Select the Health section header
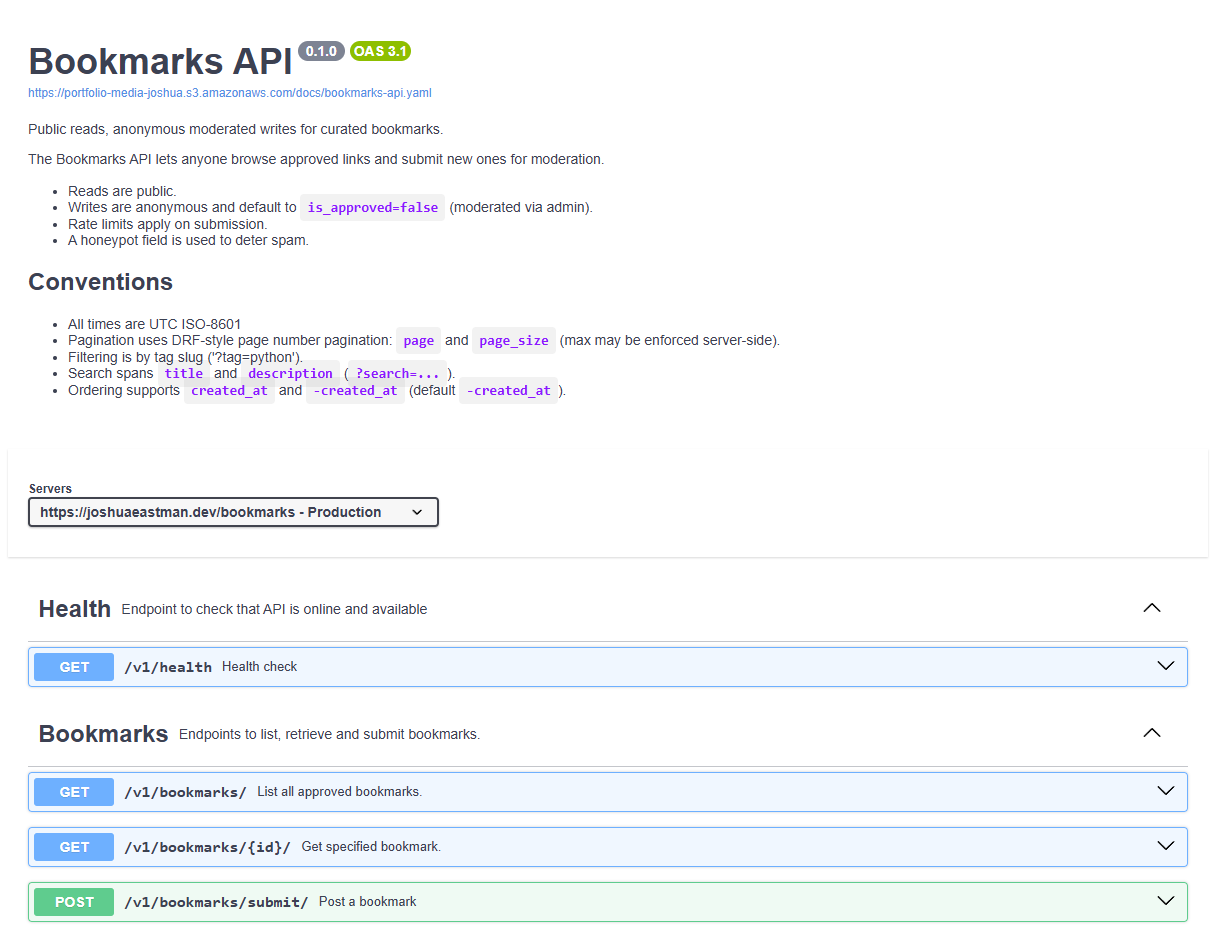 pyautogui.click(x=74, y=608)
